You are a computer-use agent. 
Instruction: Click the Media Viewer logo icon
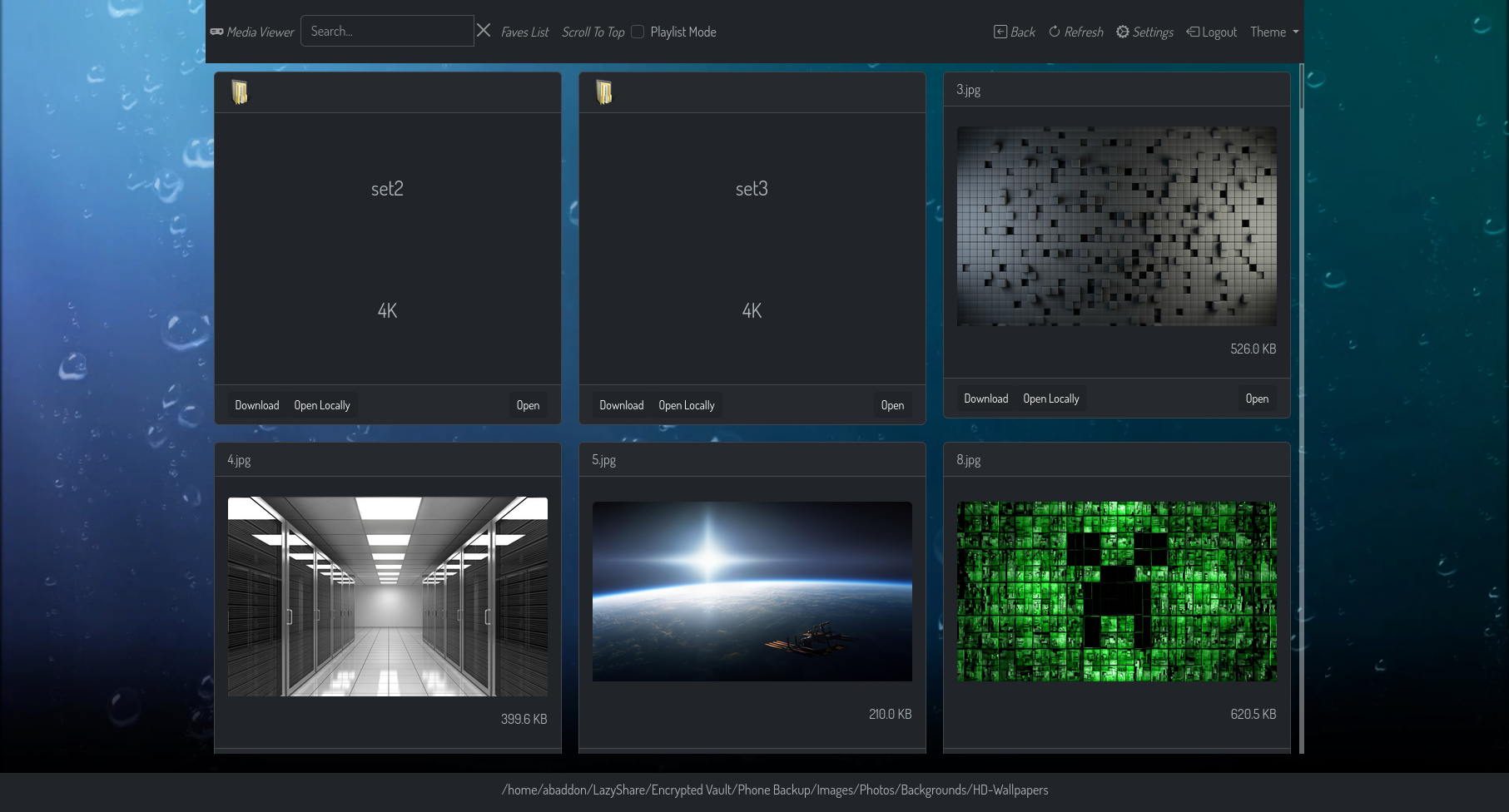pos(216,32)
